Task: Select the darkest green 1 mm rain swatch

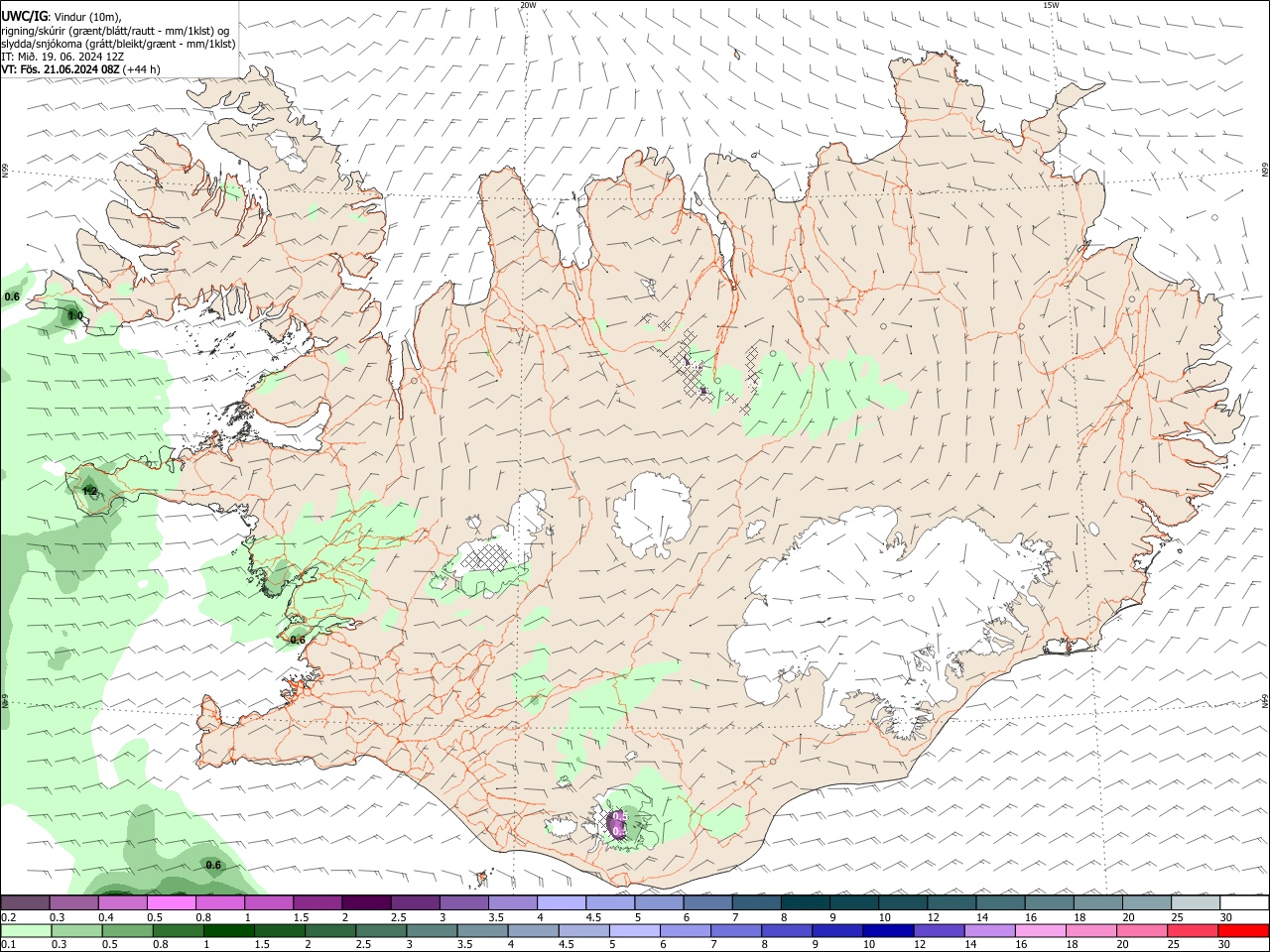Action: click(229, 931)
